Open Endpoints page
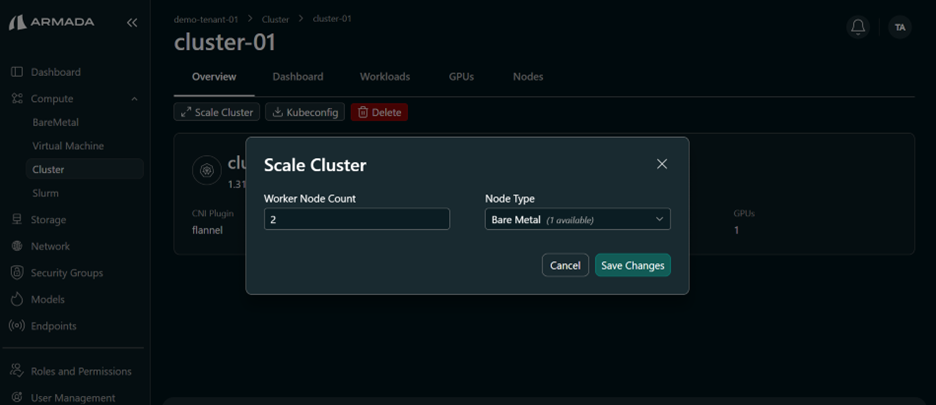The width and height of the screenshot is (936, 405). tap(54, 326)
